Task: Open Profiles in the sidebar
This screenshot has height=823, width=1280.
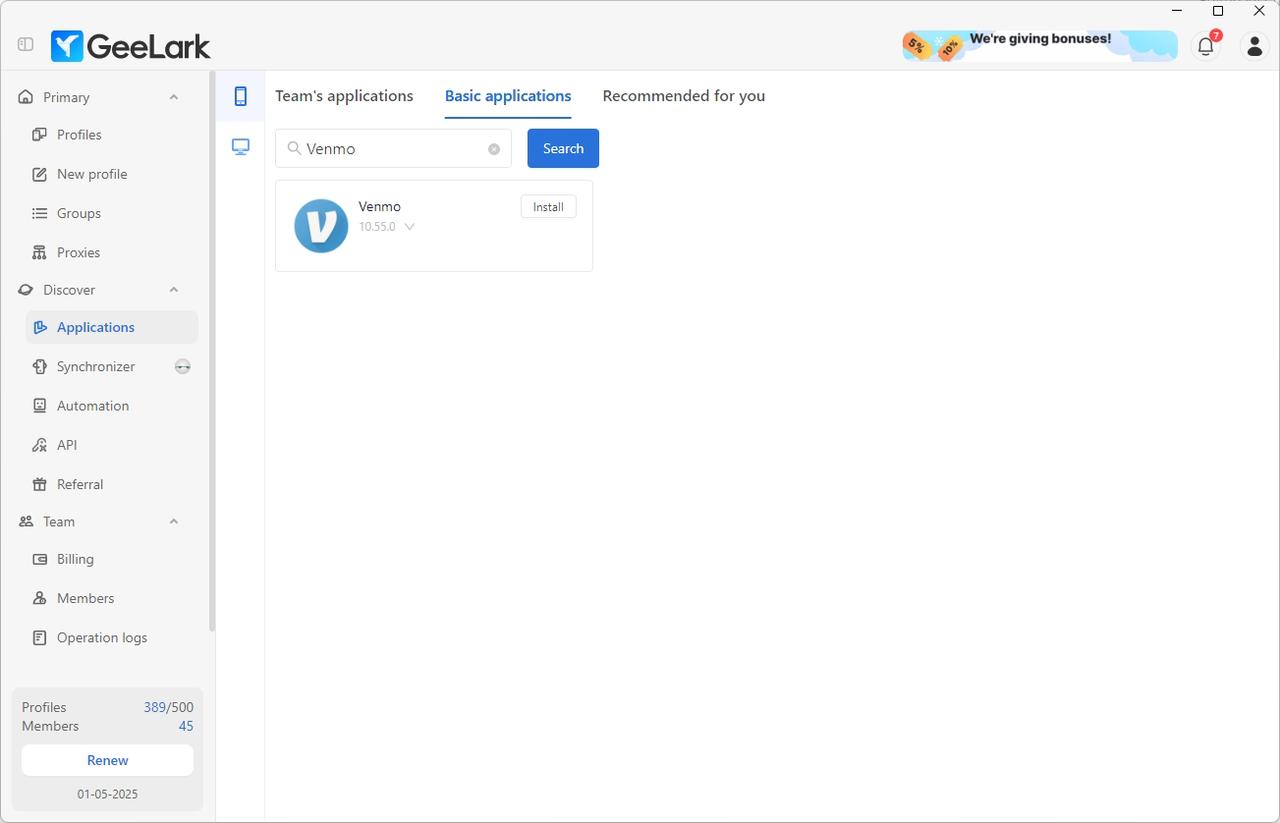Action: click(112, 135)
